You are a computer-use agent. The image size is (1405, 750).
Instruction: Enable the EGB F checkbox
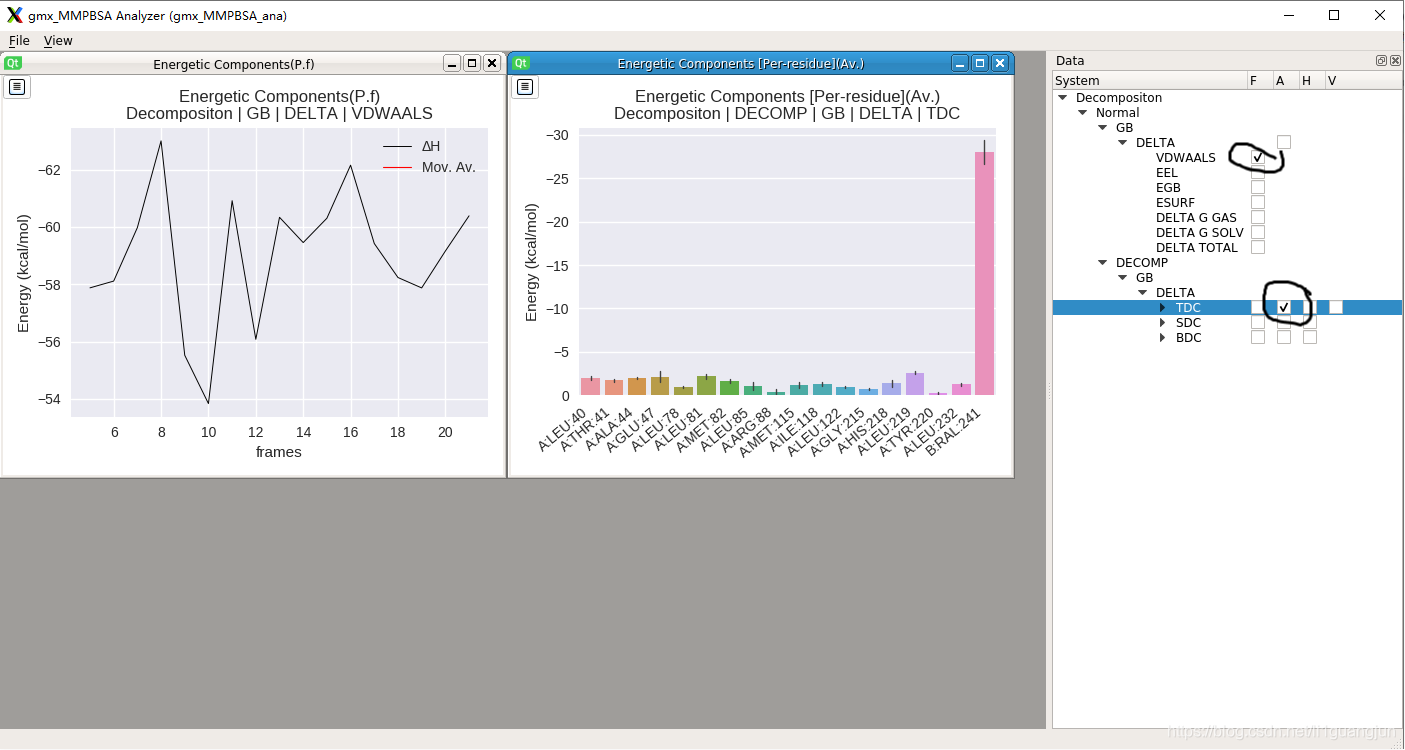tap(1258, 187)
